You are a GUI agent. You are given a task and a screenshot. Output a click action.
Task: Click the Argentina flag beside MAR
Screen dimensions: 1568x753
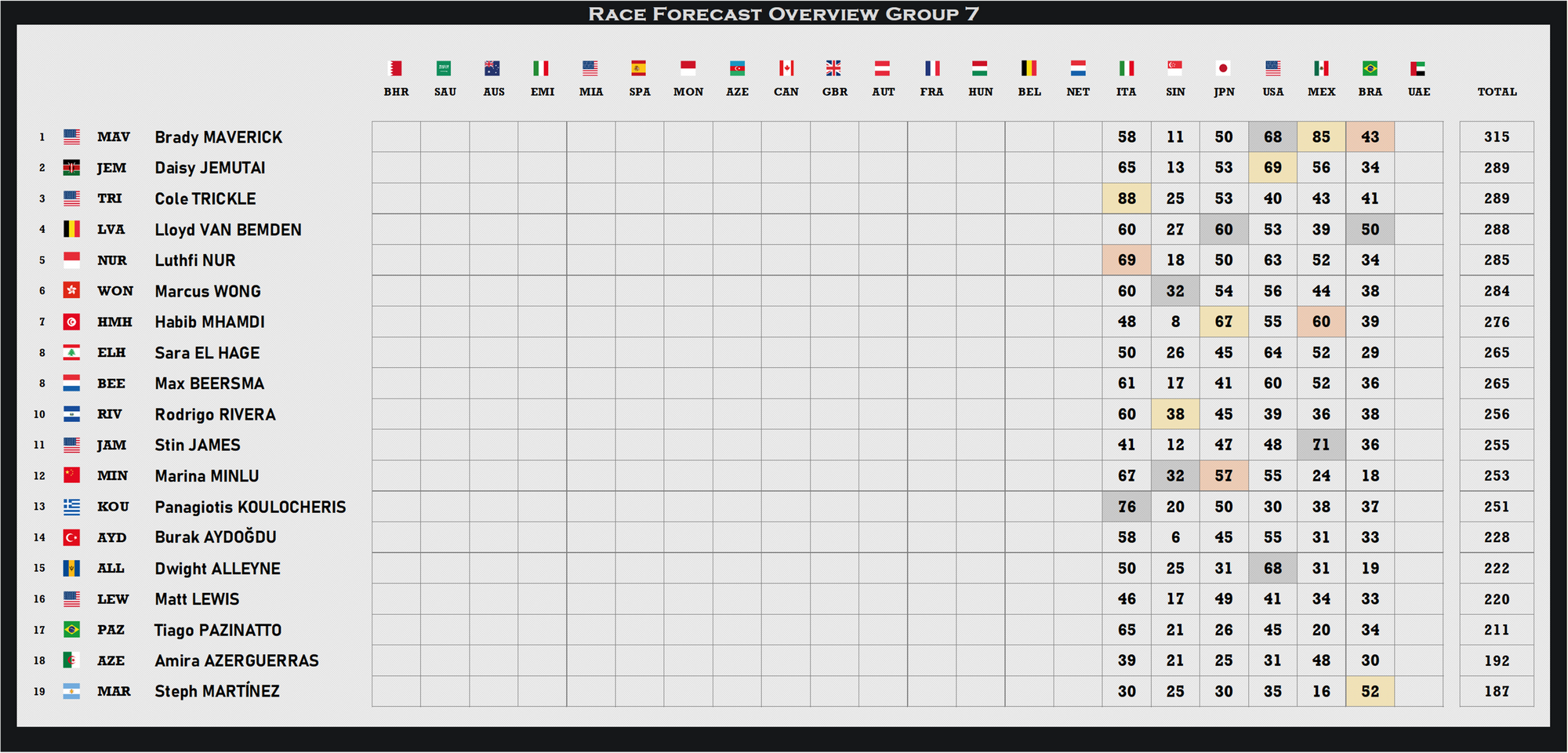[x=71, y=691]
